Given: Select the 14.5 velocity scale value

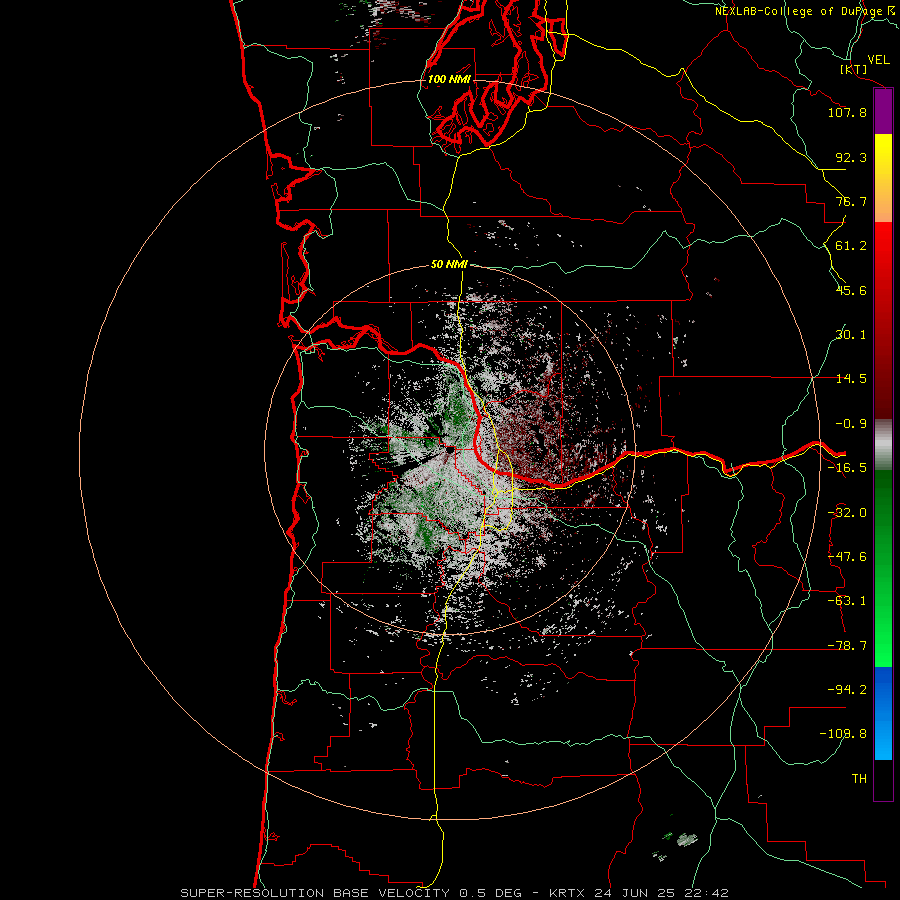Looking at the screenshot, I should coord(851,379).
